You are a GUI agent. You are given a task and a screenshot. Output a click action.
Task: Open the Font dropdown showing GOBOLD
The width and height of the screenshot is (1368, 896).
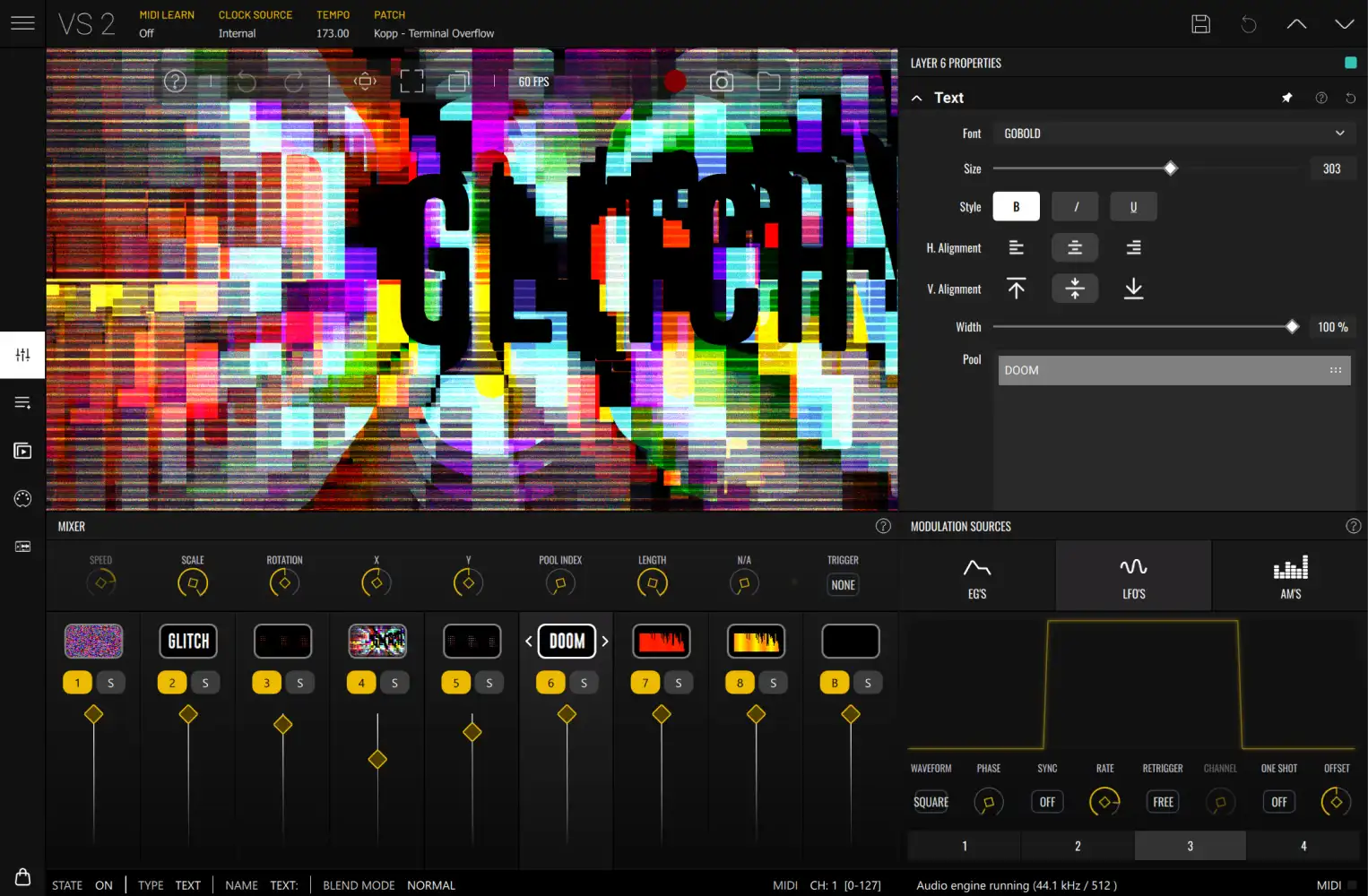point(1173,133)
